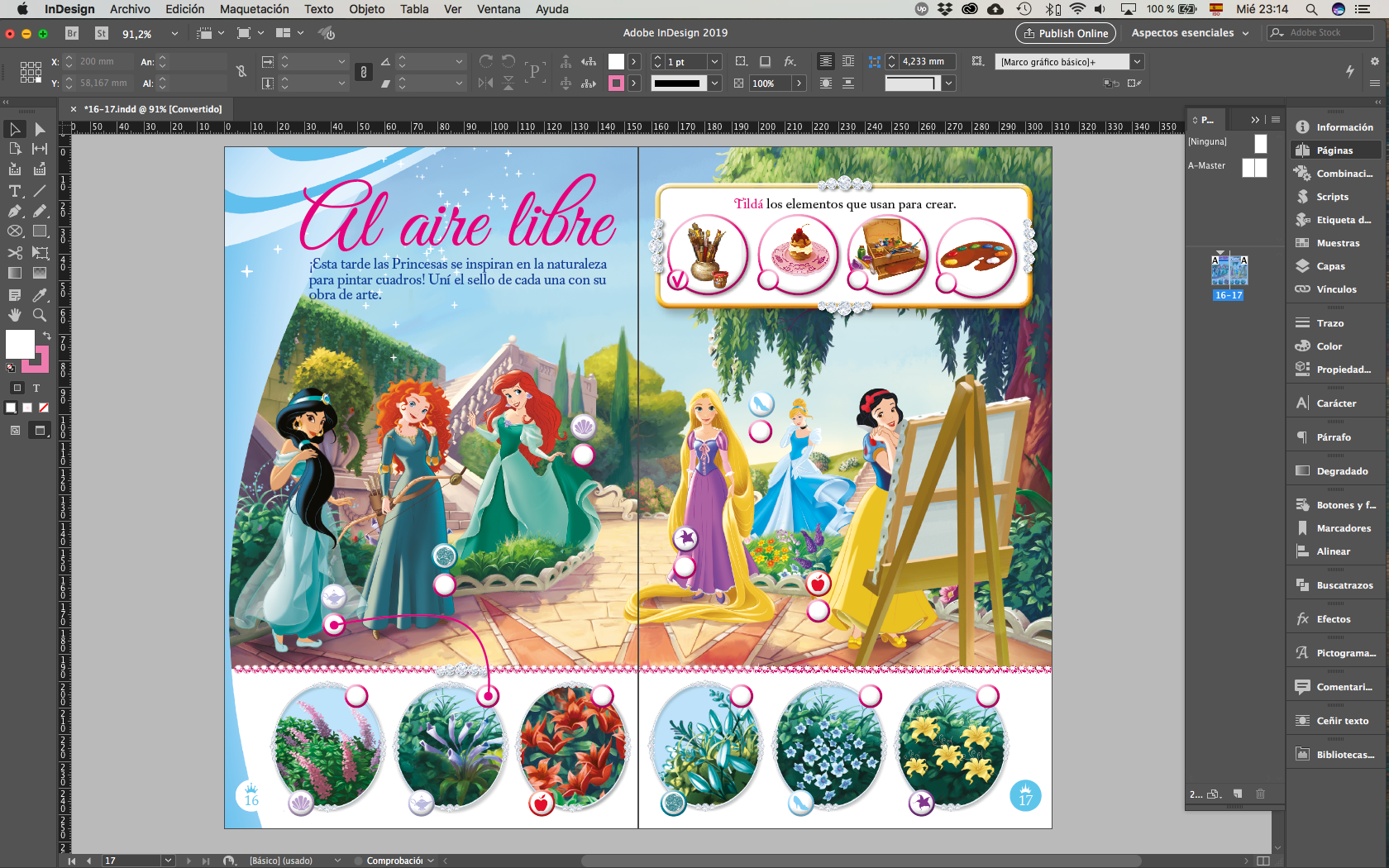Select the Gradient Swatch tool
The height and width of the screenshot is (868, 1389).
click(15, 273)
